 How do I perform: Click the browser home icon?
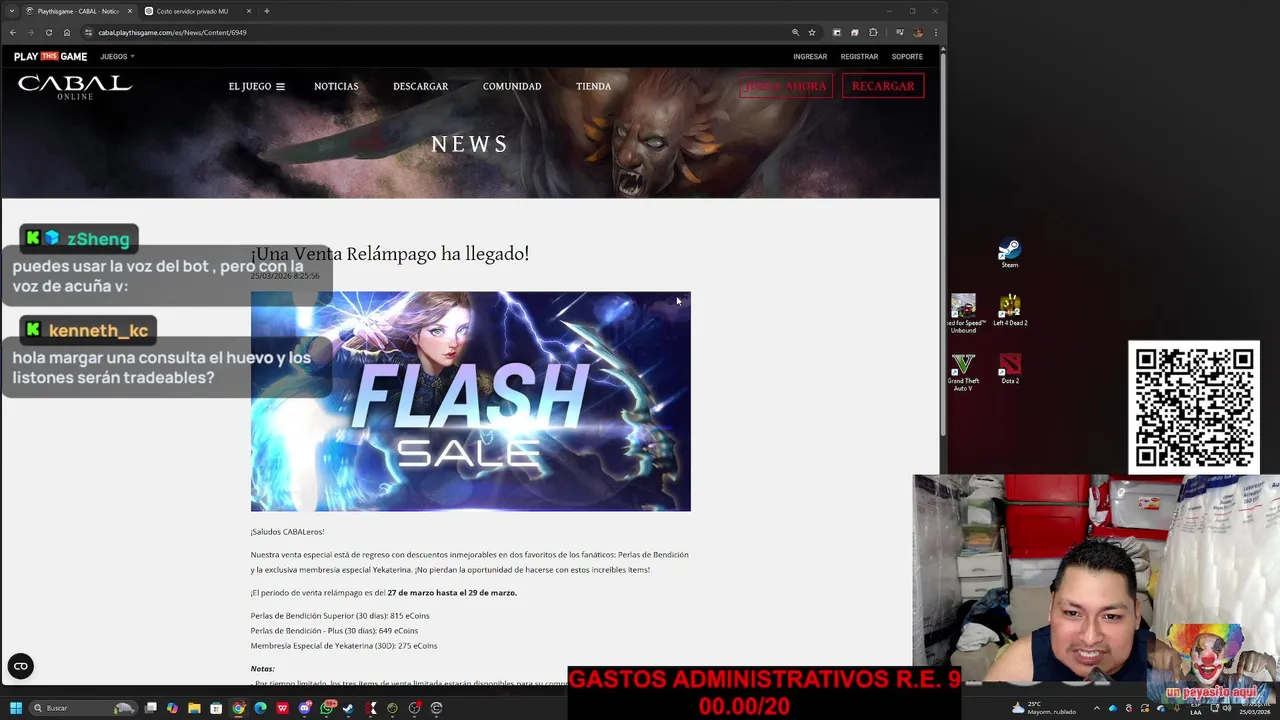(67, 32)
